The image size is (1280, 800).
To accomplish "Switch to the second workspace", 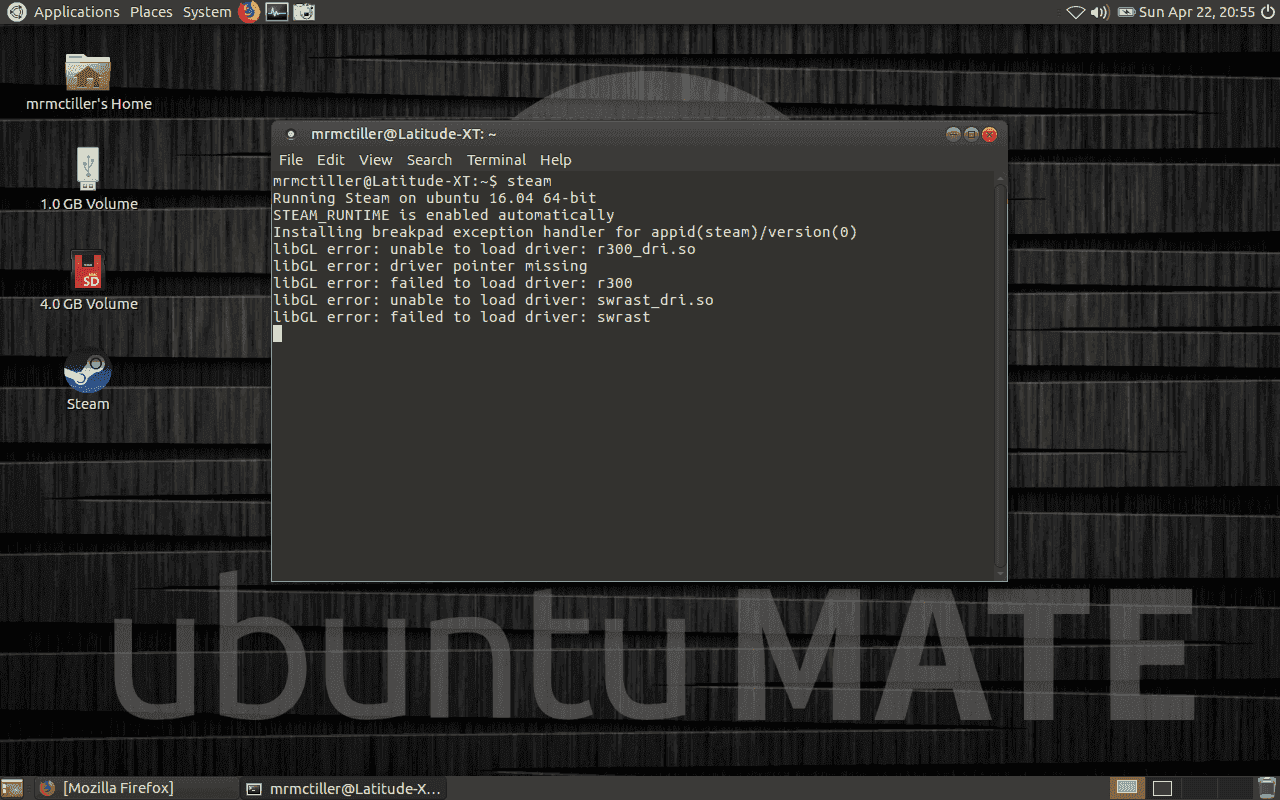I will [x=1161, y=788].
